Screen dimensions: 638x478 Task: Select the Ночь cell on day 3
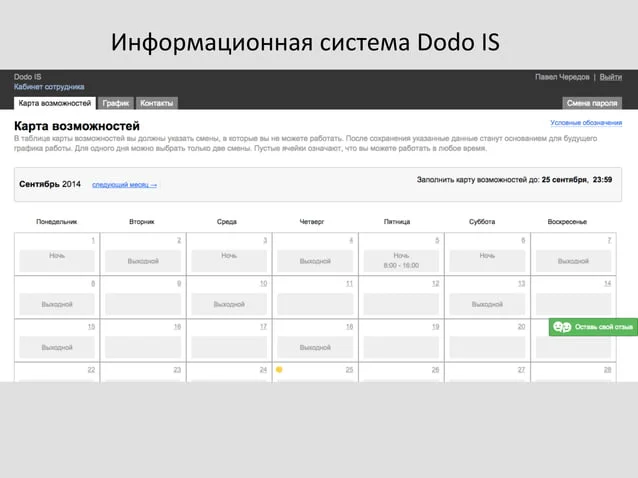pyautogui.click(x=229, y=260)
